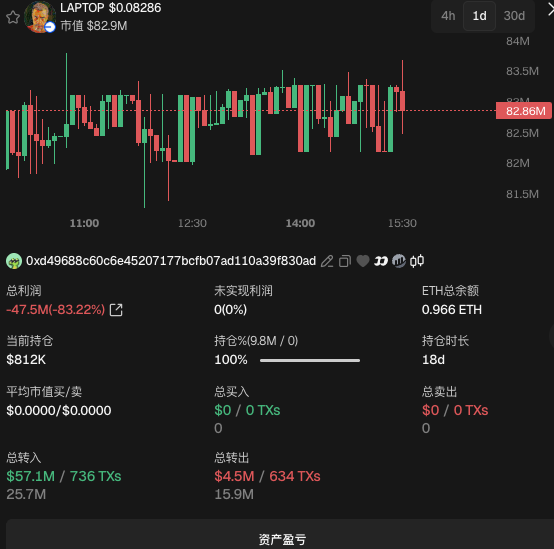The width and height of the screenshot is (554, 549).
Task: Click the $812K current holding value
Action: [26, 360]
